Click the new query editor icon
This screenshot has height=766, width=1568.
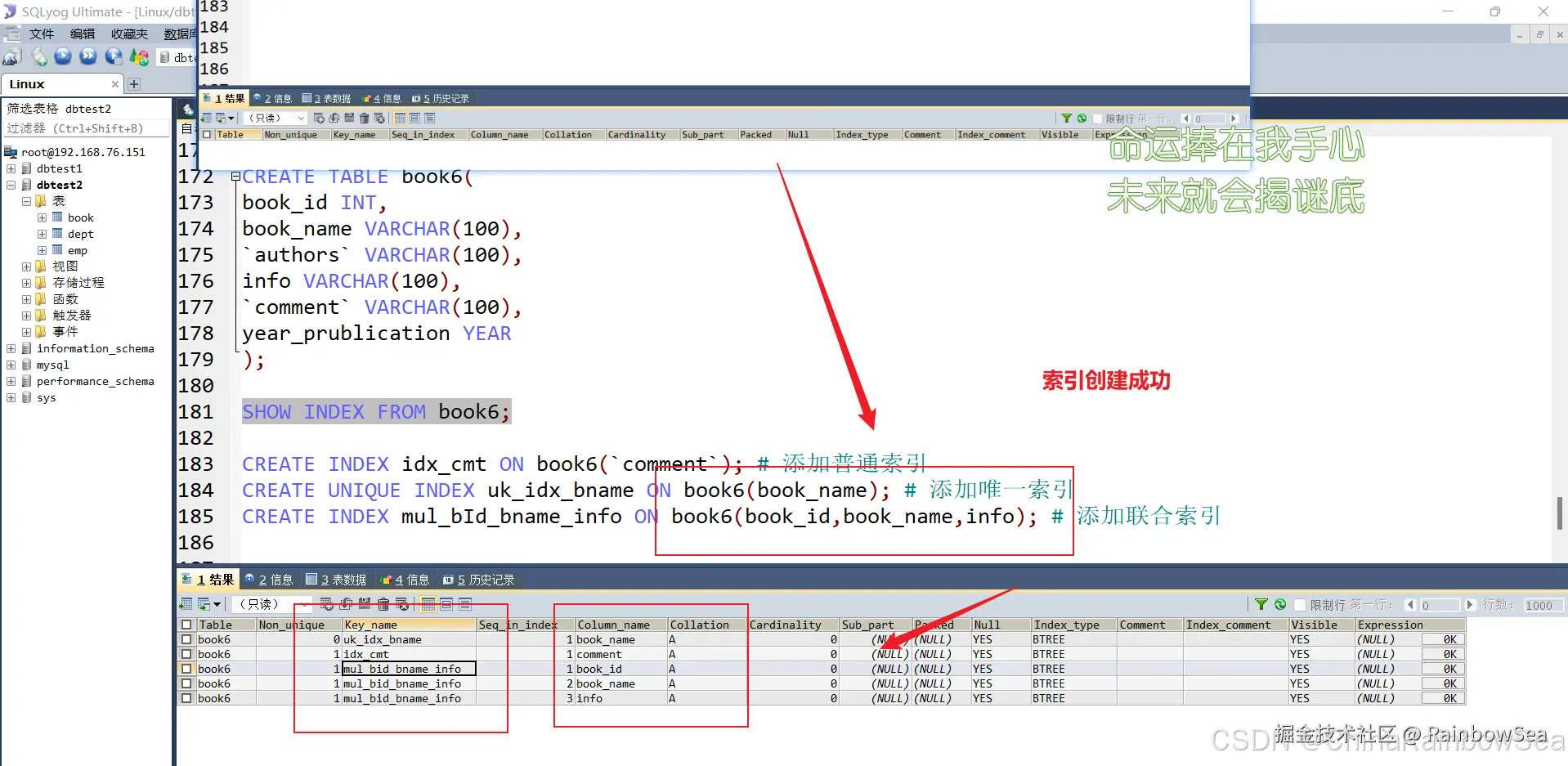(38, 56)
